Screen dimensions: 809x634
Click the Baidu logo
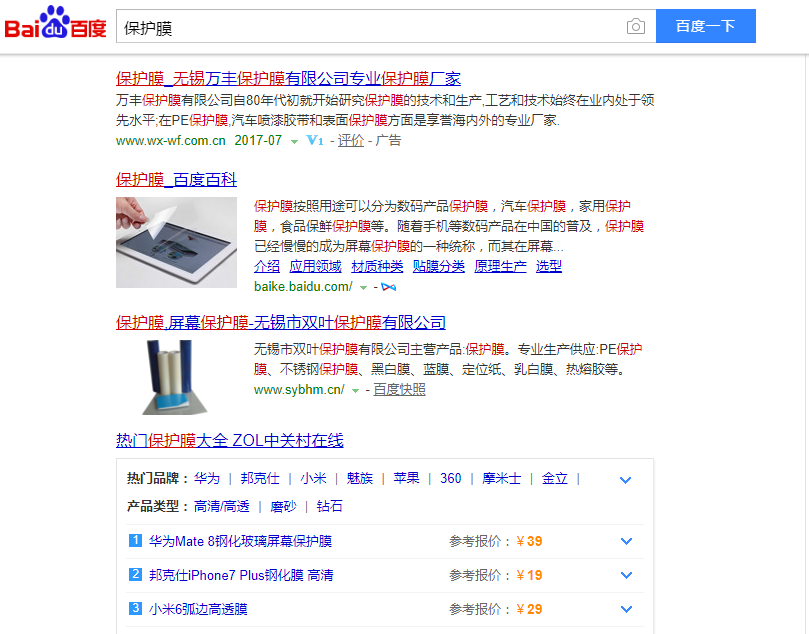(x=56, y=26)
